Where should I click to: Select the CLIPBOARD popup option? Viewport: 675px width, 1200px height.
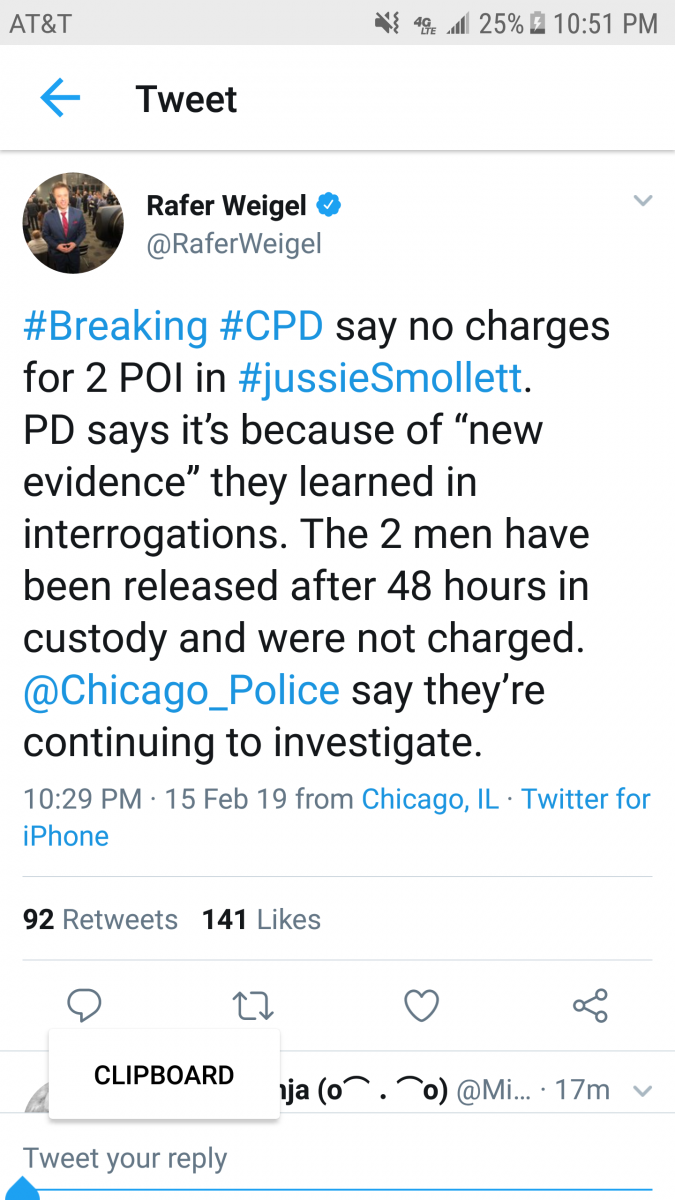coord(164,1075)
